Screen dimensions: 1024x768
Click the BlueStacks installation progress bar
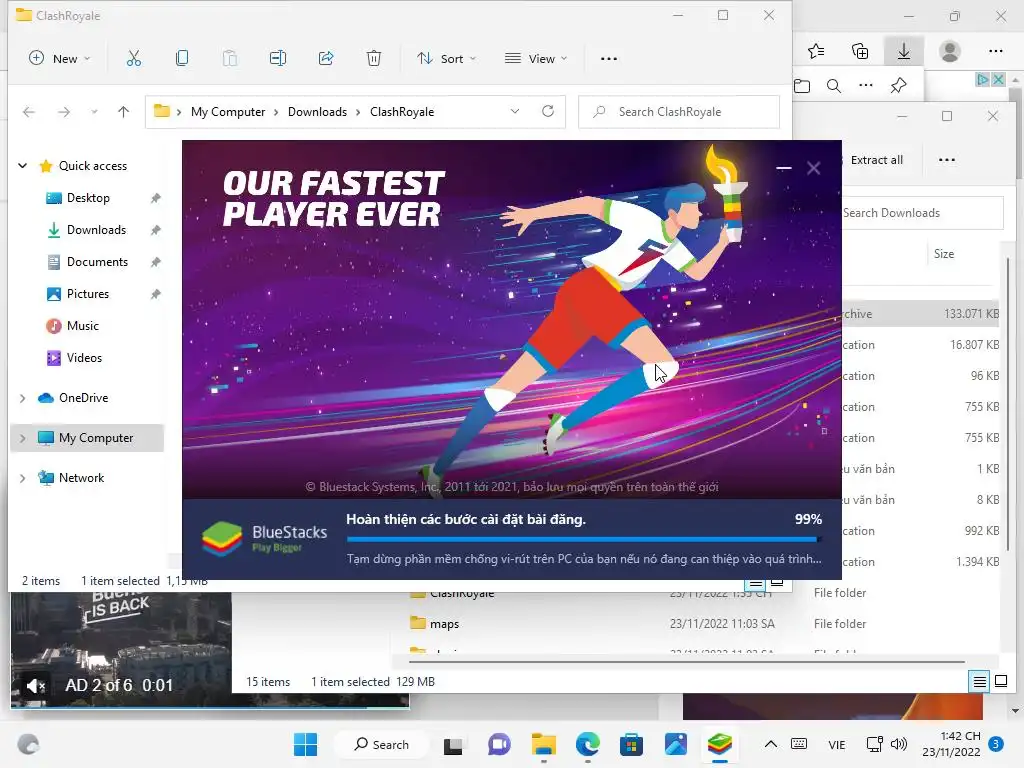[x=584, y=539]
